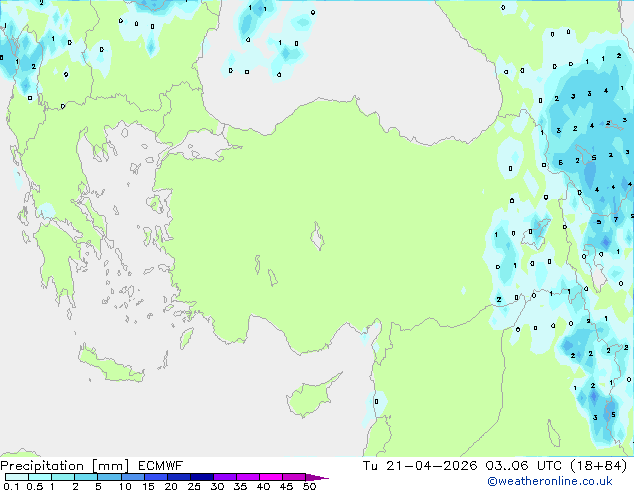The image size is (634, 490).
Task: Click the 0.5–1 mm legend color swatch
Action: (x=40, y=477)
